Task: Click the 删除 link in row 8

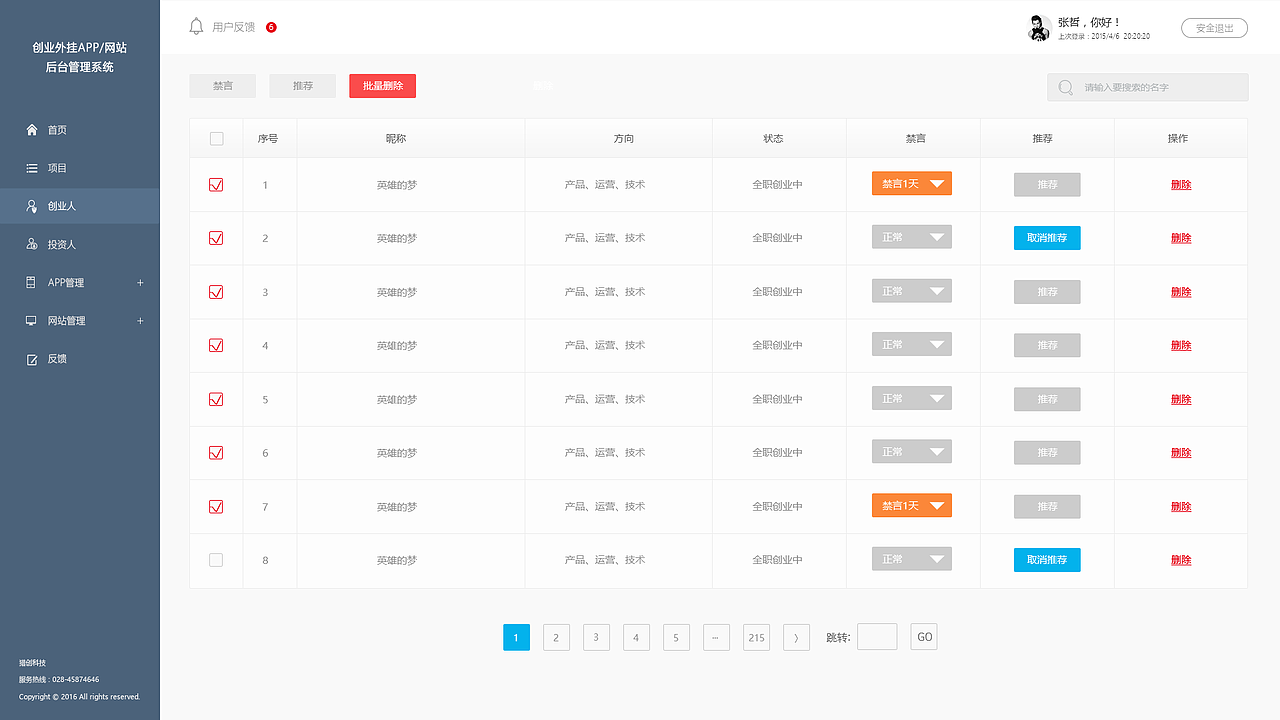Action: click(x=1181, y=561)
